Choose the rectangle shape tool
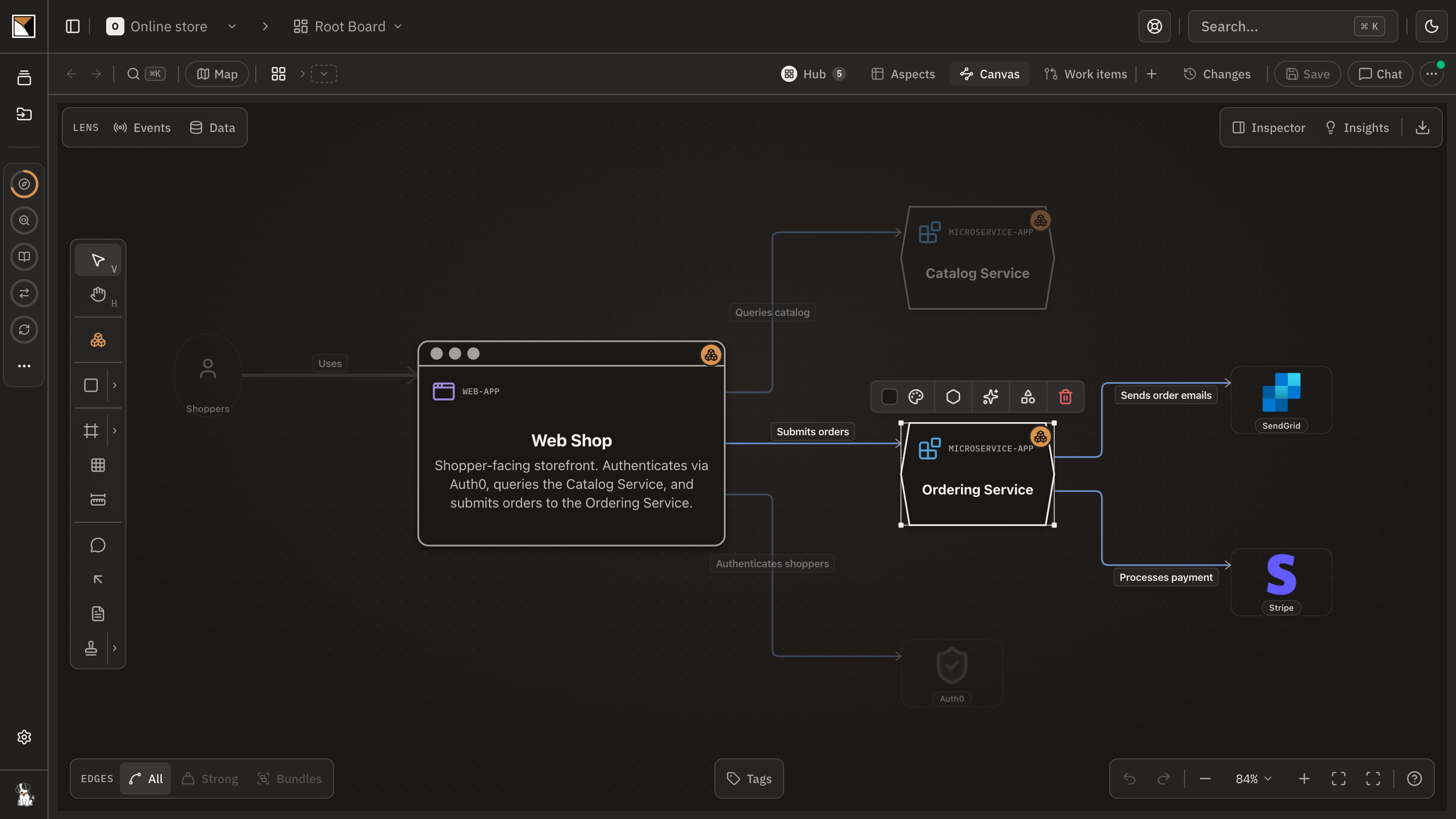The image size is (1456, 819). click(x=91, y=385)
